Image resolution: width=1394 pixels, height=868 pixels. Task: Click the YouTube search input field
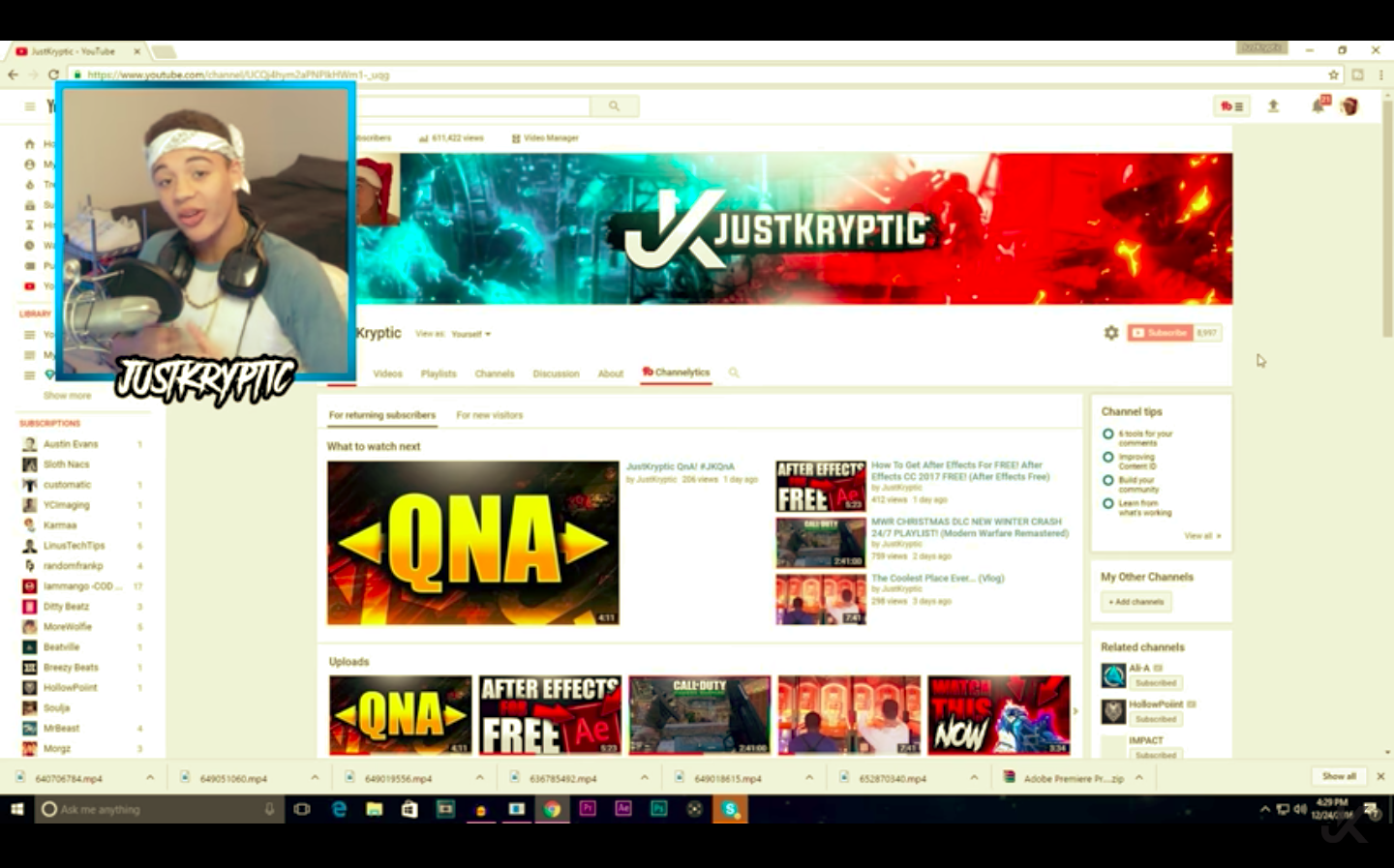tap(471, 106)
